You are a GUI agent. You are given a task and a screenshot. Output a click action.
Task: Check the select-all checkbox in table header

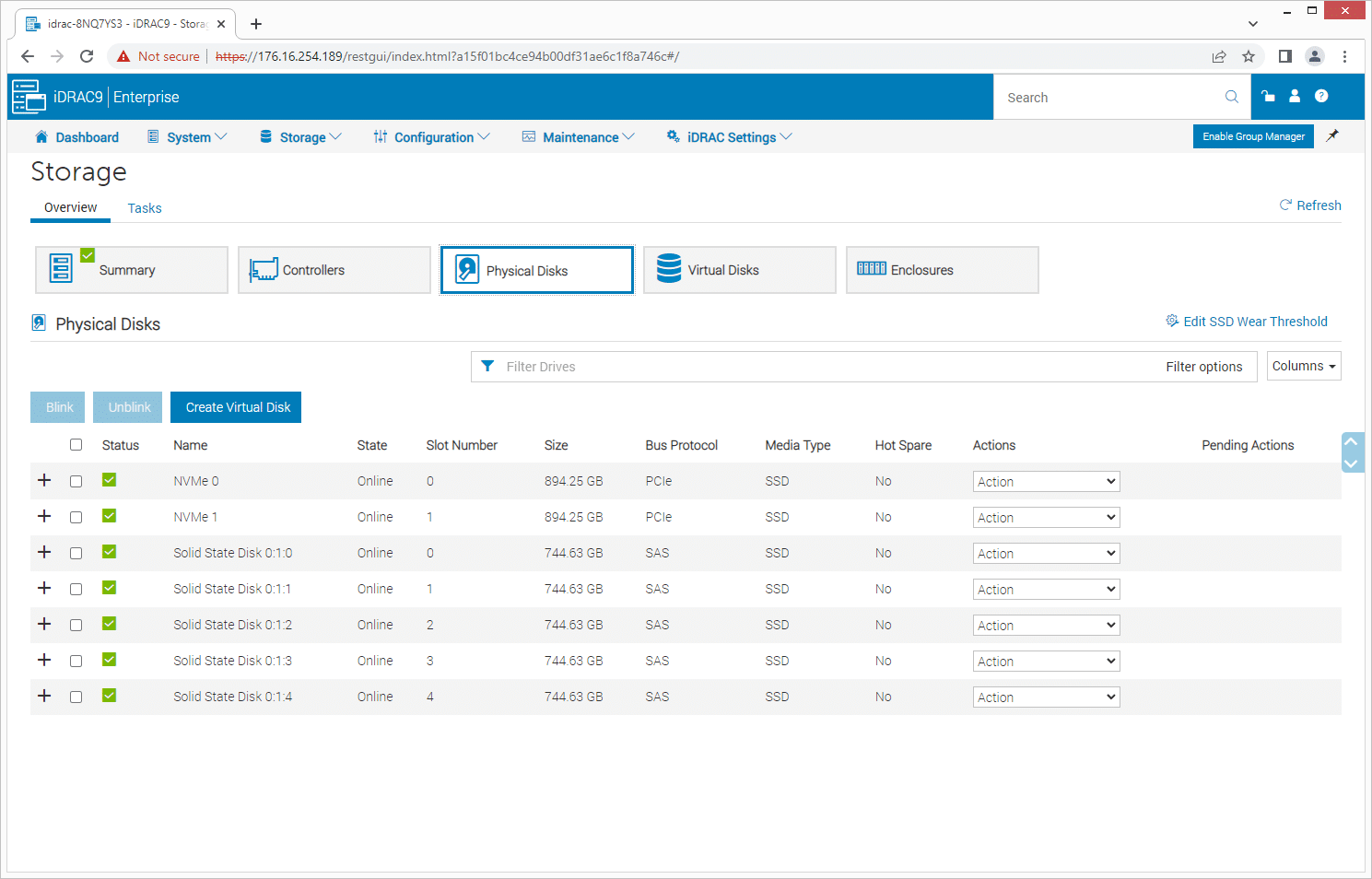click(x=76, y=444)
